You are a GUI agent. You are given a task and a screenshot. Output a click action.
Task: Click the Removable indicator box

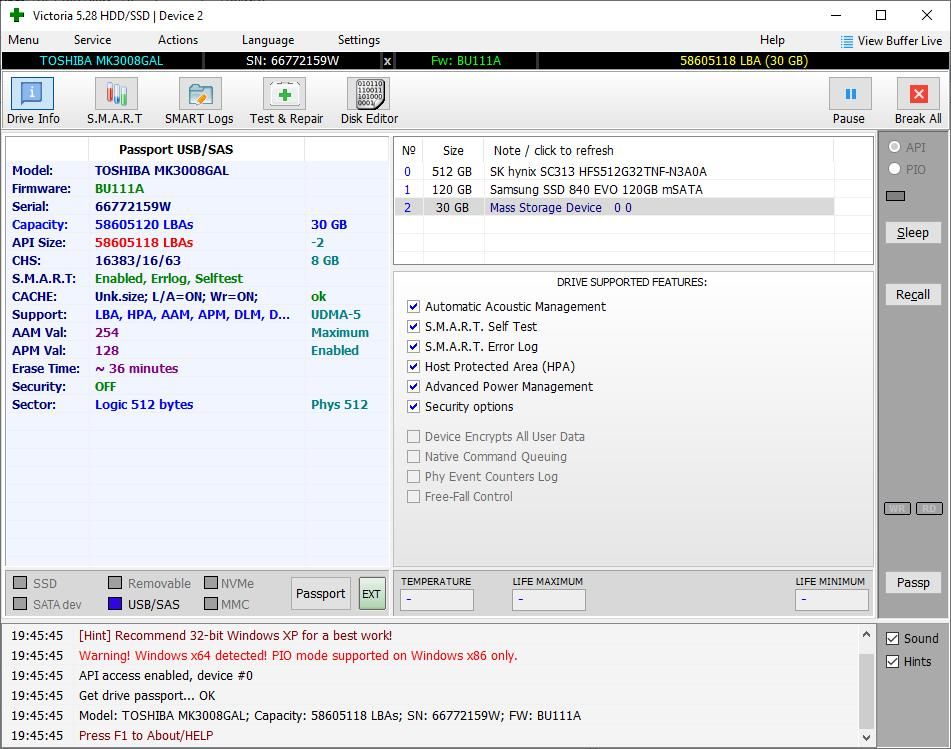click(115, 583)
